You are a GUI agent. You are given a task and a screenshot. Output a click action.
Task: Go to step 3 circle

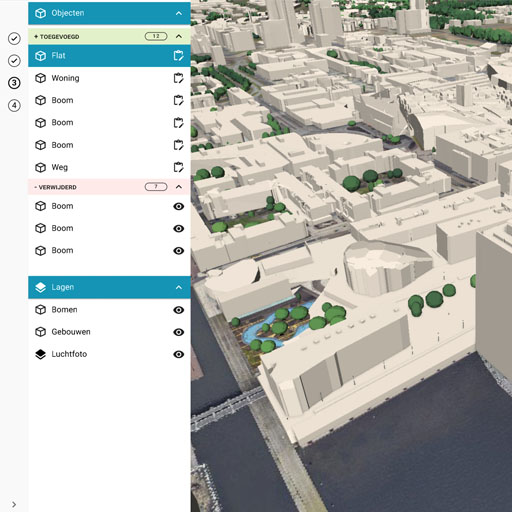click(x=14, y=83)
